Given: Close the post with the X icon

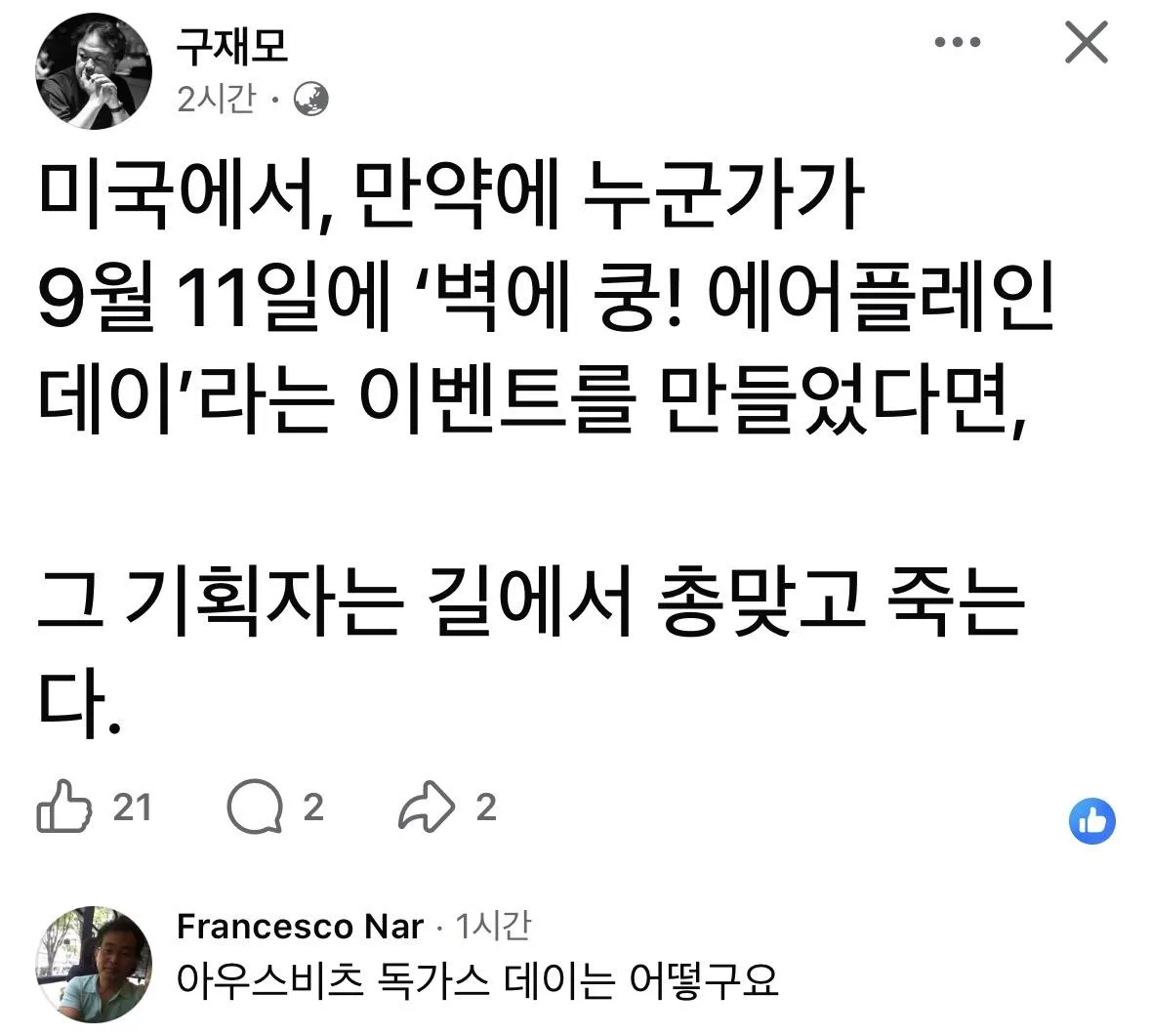Looking at the screenshot, I should 1086,43.
